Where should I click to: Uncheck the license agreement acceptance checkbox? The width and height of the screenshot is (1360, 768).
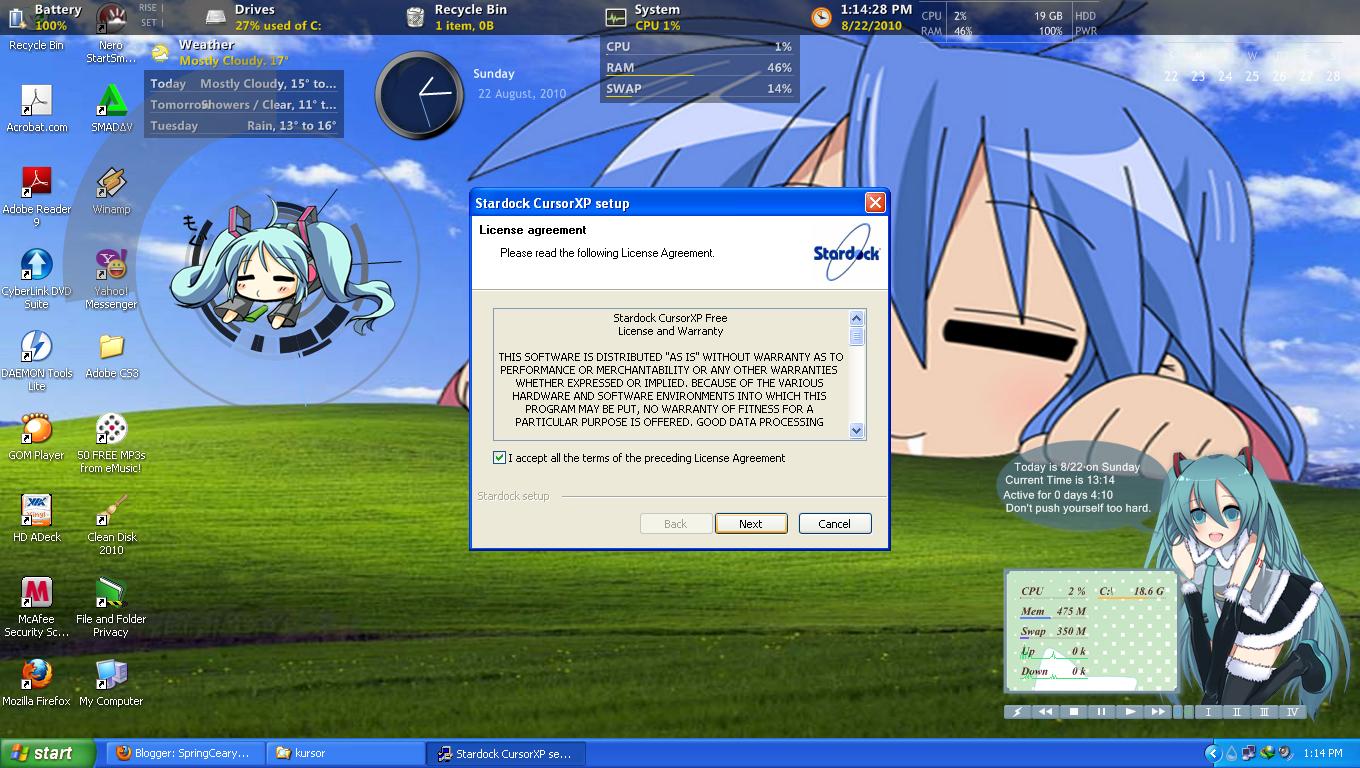[497, 458]
